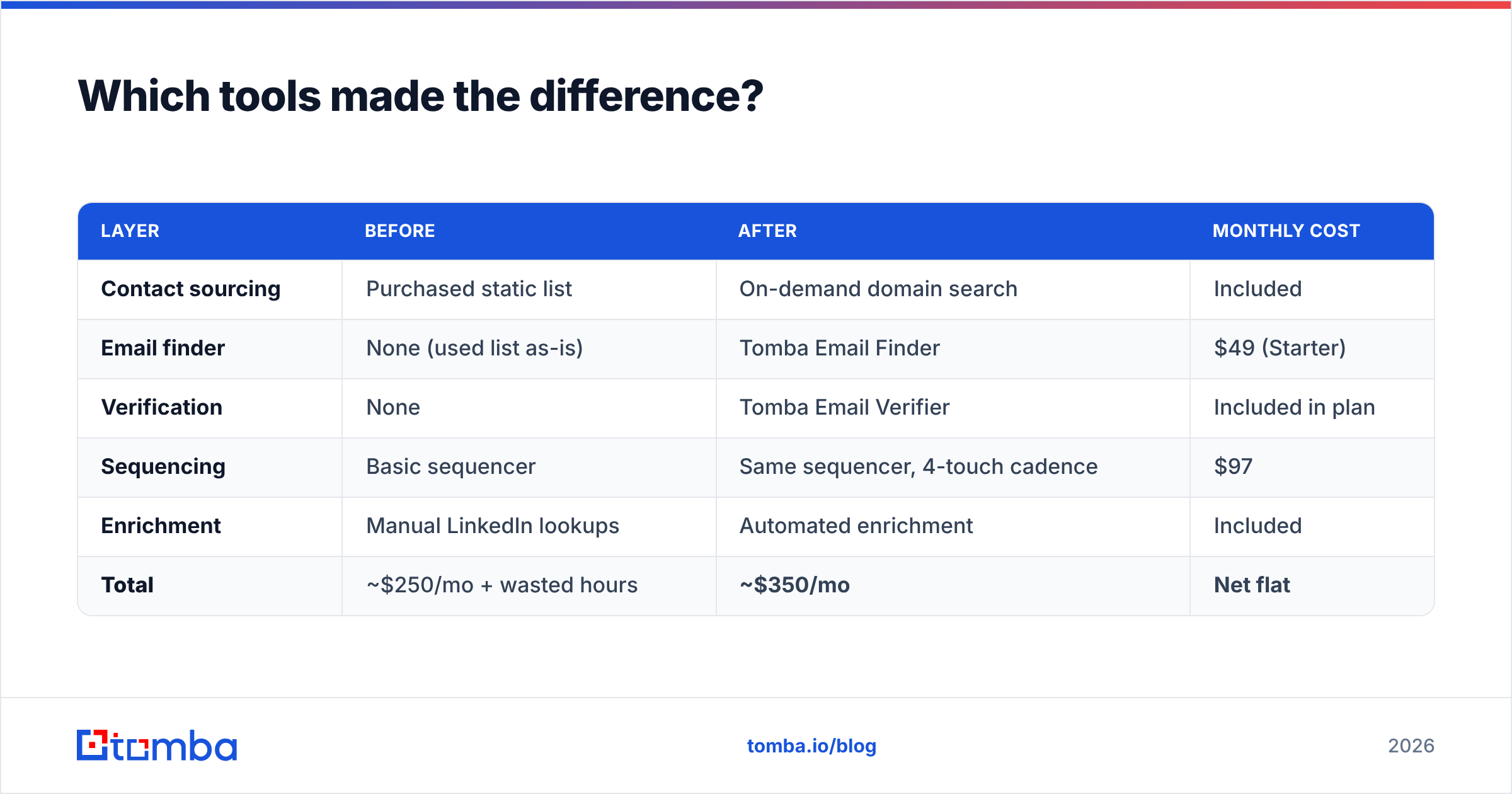Click the 2026 year in footer
This screenshot has height=794, width=1512.
[1411, 746]
